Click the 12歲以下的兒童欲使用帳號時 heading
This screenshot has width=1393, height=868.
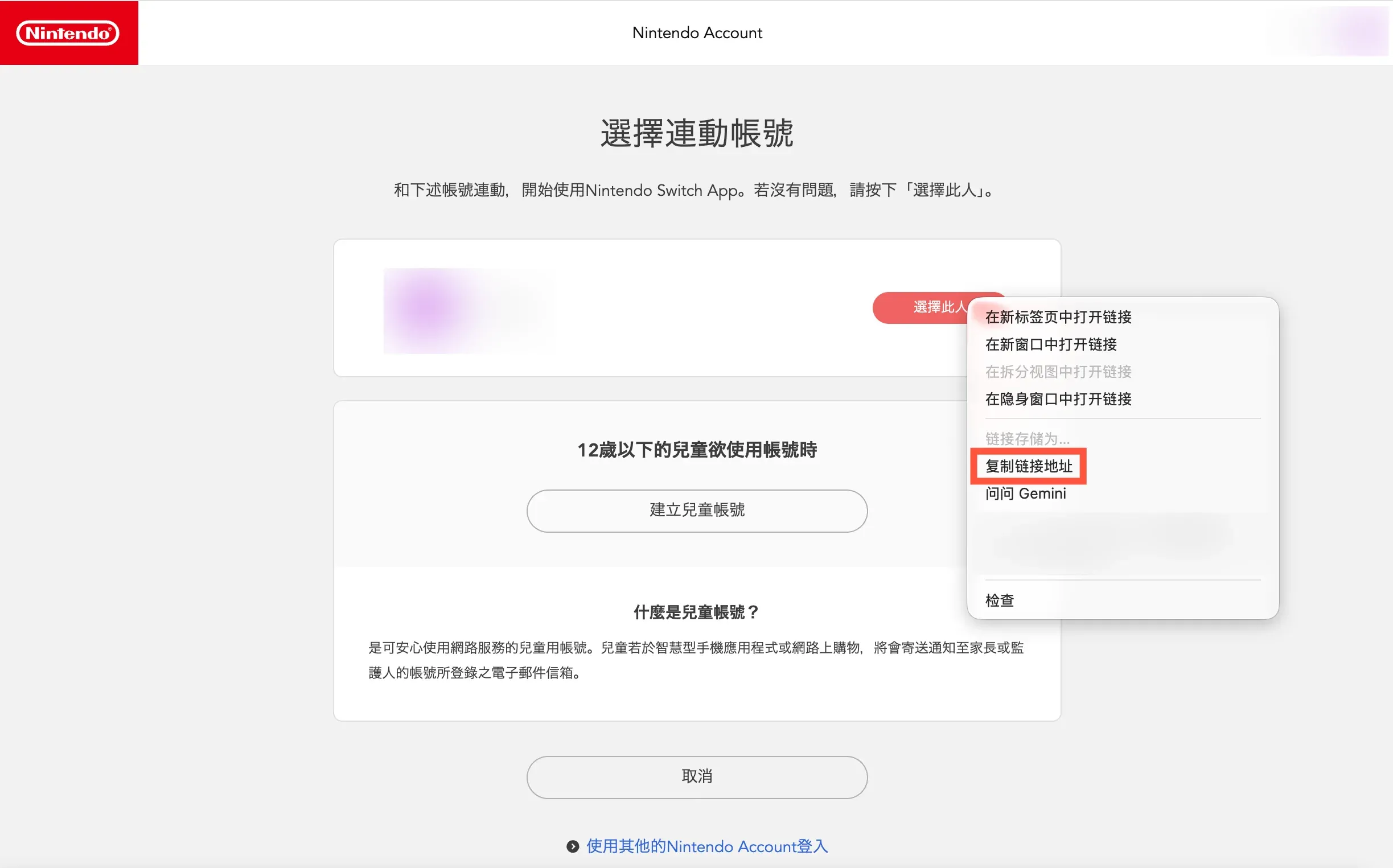[x=697, y=450]
